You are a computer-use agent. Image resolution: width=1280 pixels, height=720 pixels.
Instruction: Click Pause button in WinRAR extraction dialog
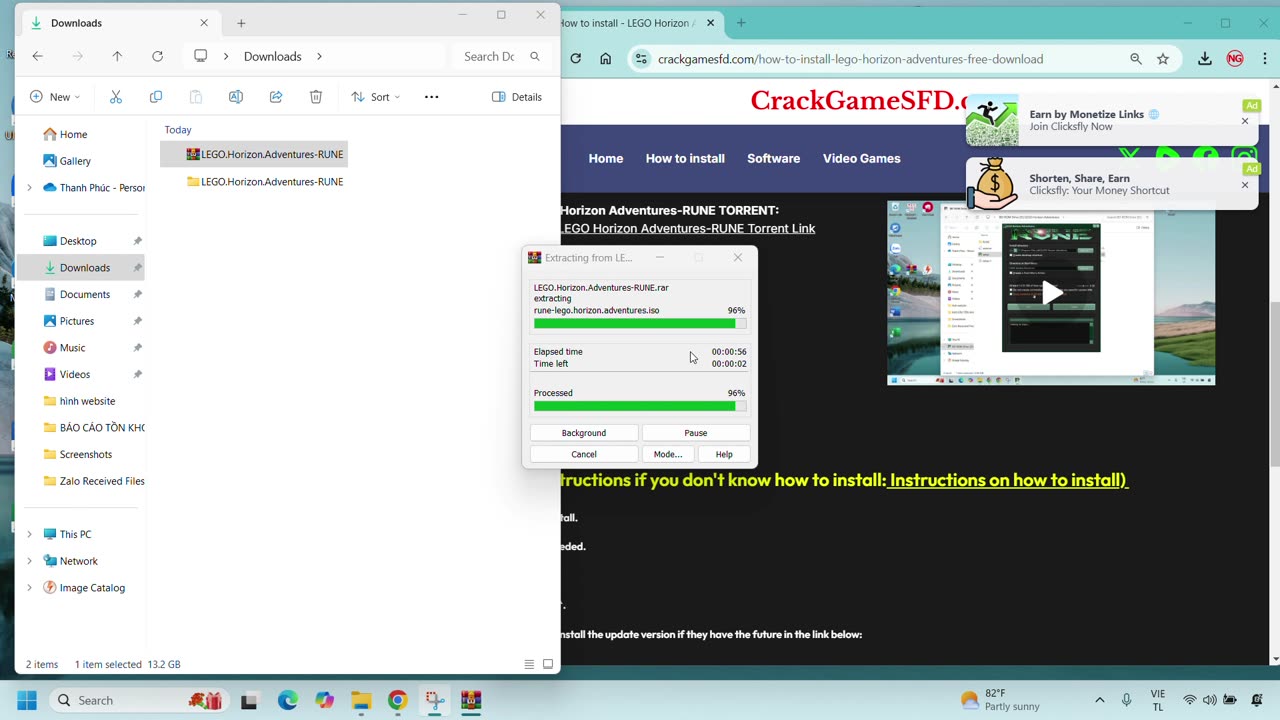(696, 433)
